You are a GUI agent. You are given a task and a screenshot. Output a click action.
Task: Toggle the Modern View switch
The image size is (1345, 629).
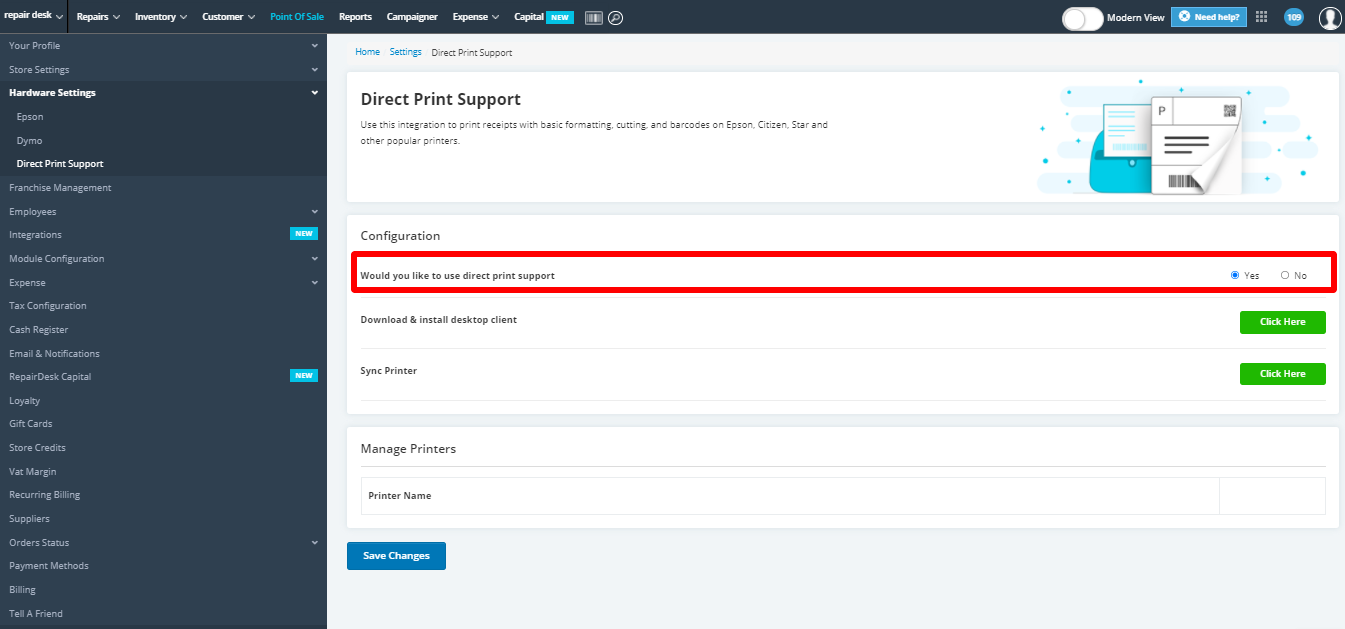coord(1082,17)
